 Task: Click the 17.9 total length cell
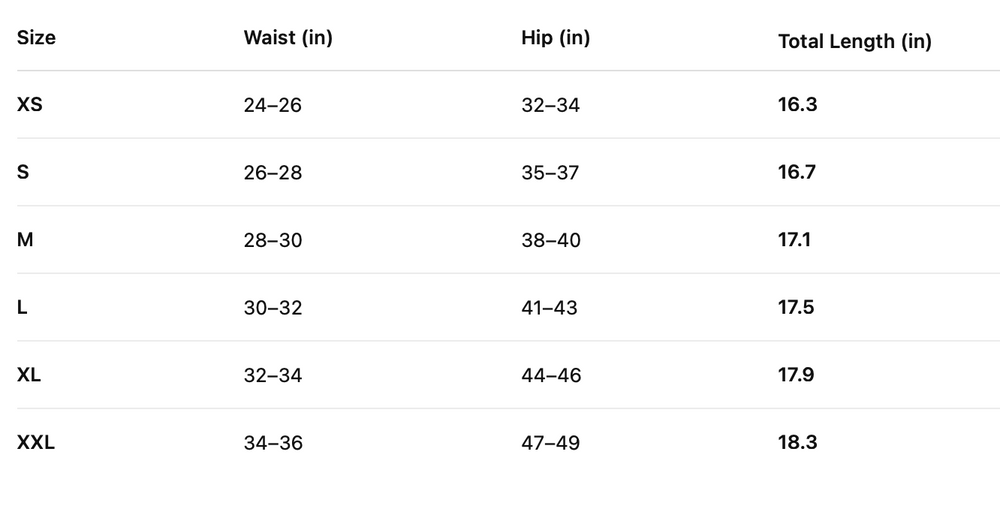point(797,375)
